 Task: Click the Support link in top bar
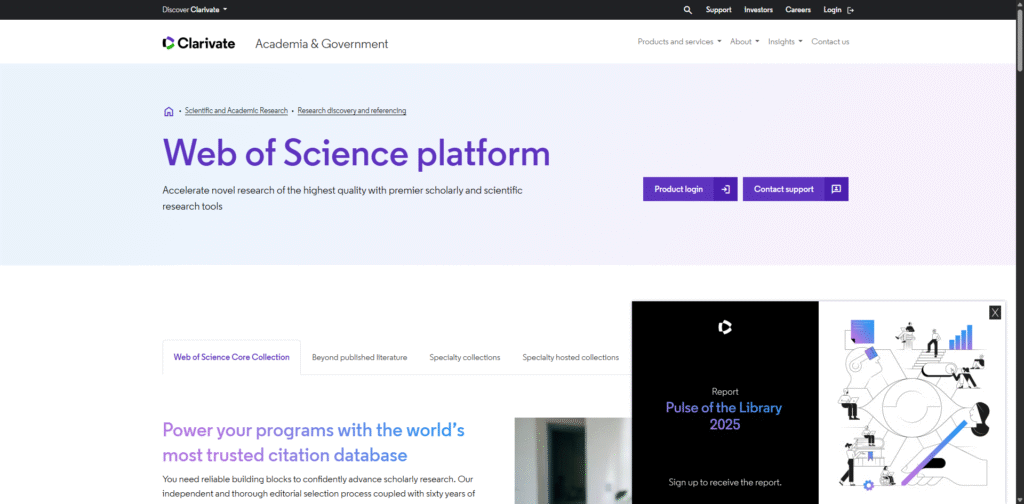[718, 10]
